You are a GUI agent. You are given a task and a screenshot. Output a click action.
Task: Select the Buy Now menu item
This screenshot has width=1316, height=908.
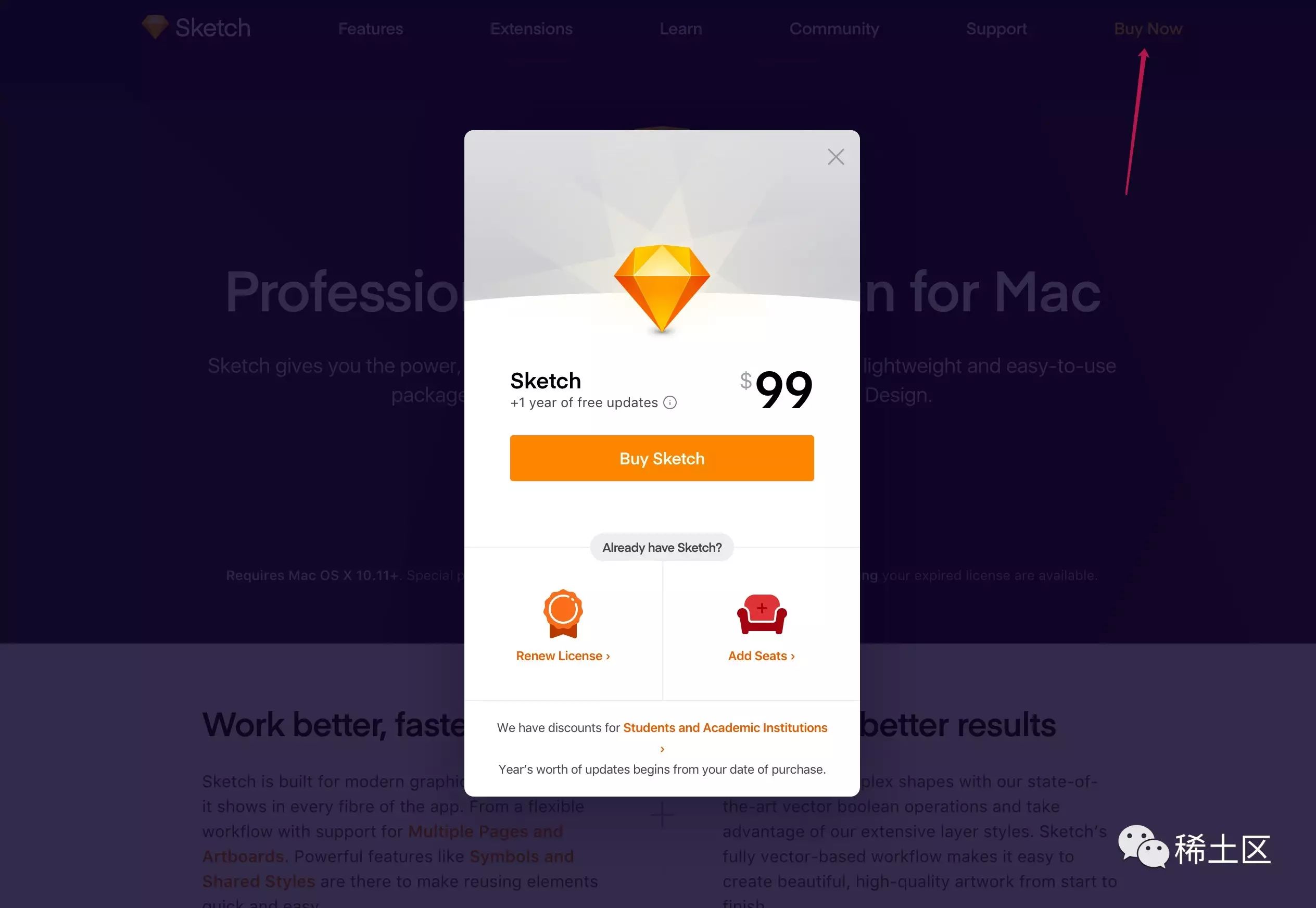click(1147, 28)
